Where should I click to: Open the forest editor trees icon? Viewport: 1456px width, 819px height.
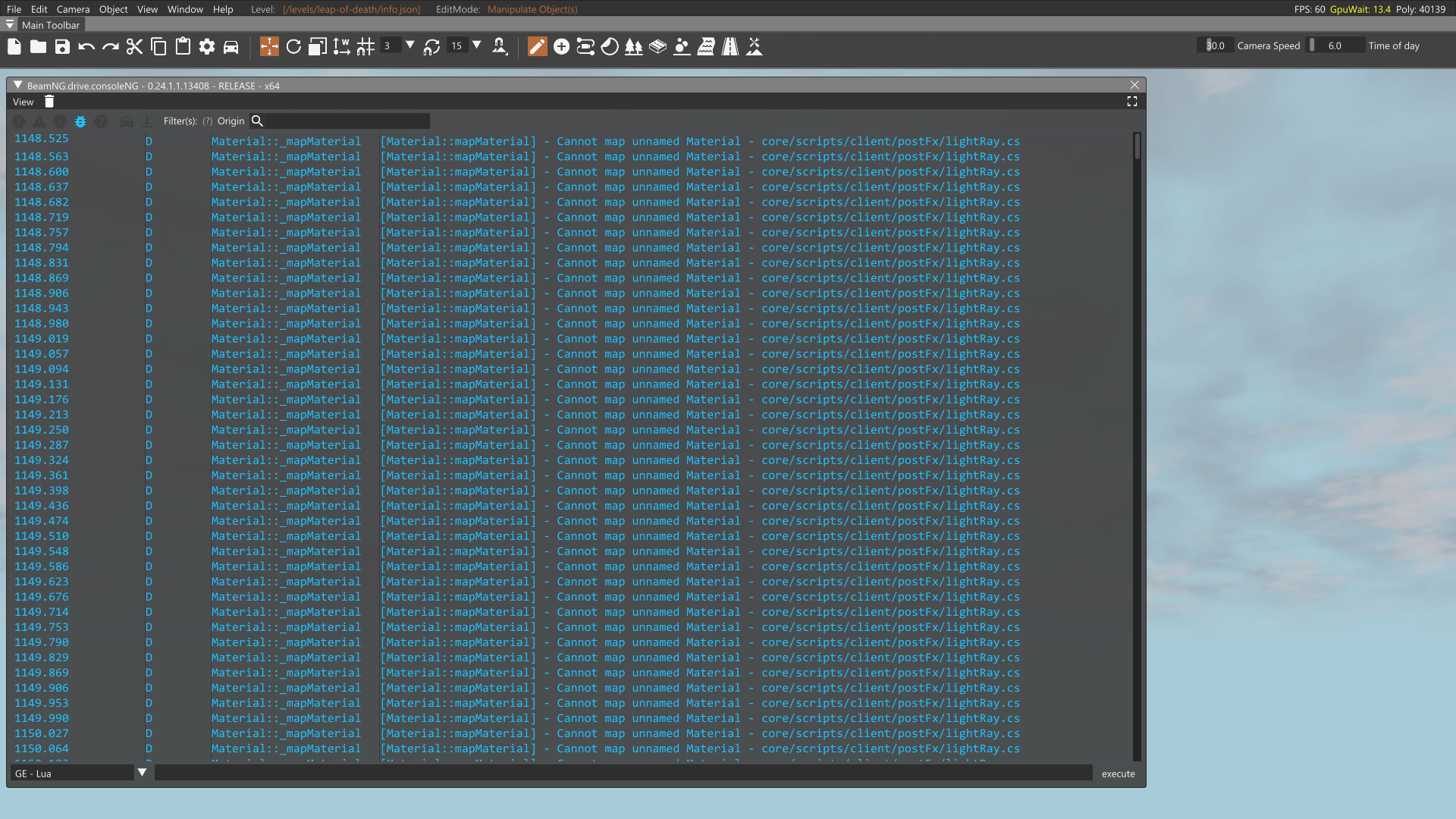pyautogui.click(x=634, y=47)
